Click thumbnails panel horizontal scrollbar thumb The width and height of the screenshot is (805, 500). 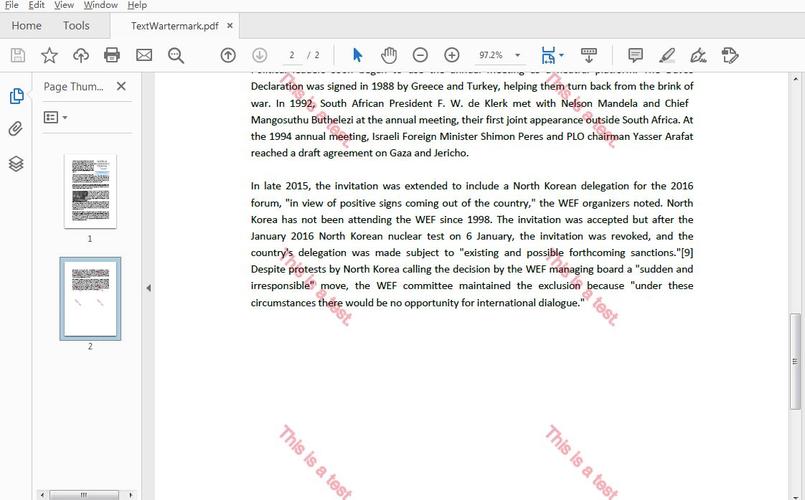pyautogui.click(x=84, y=495)
